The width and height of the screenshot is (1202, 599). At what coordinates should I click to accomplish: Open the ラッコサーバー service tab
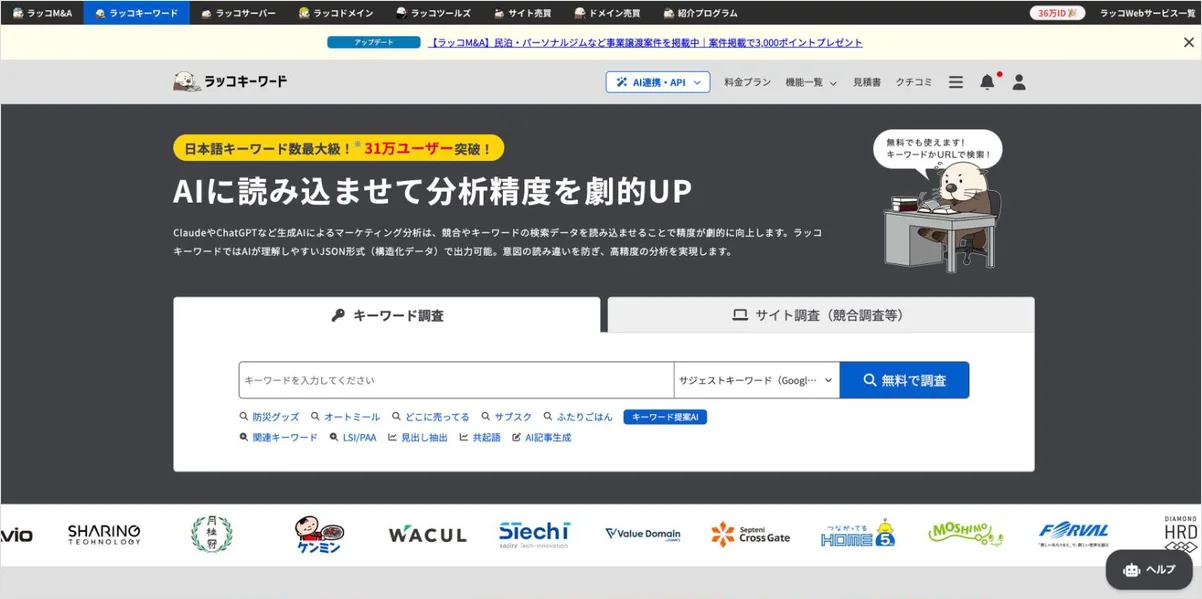pyautogui.click(x=237, y=13)
